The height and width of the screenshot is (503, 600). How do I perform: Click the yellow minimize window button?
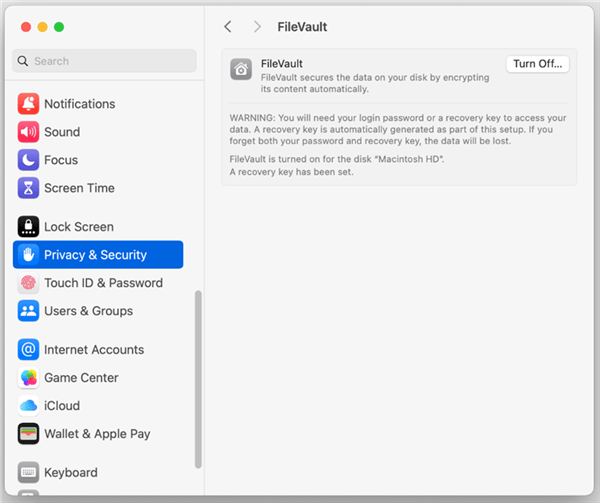pos(42,27)
